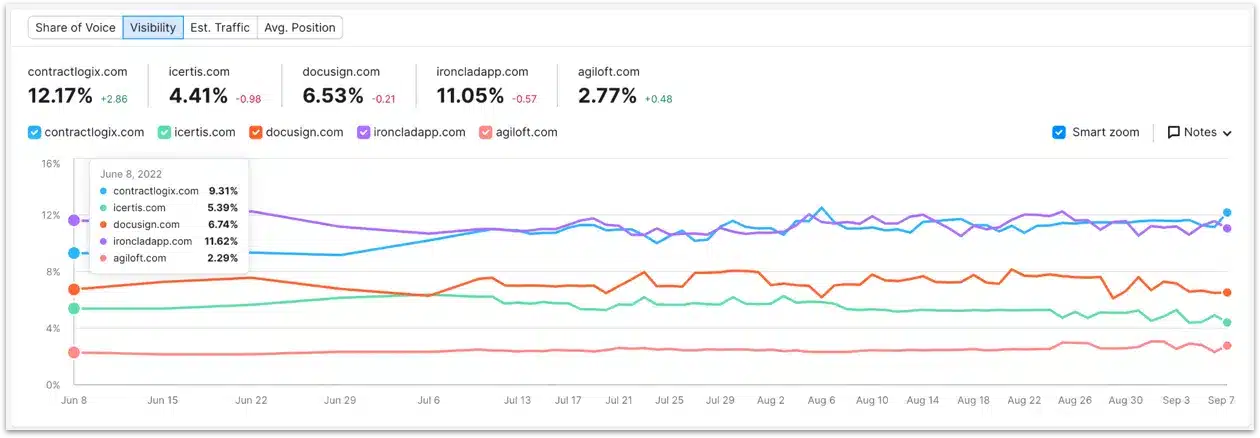Click the blue contractlogix point at Sep 7

coord(1227,212)
